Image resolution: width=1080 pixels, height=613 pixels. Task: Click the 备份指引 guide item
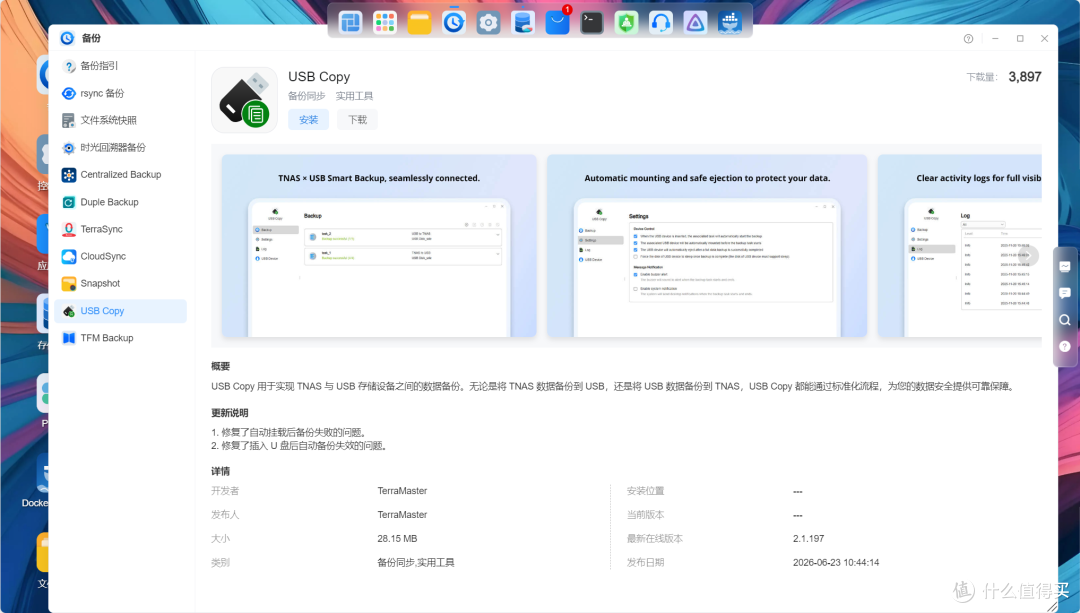coord(121,65)
